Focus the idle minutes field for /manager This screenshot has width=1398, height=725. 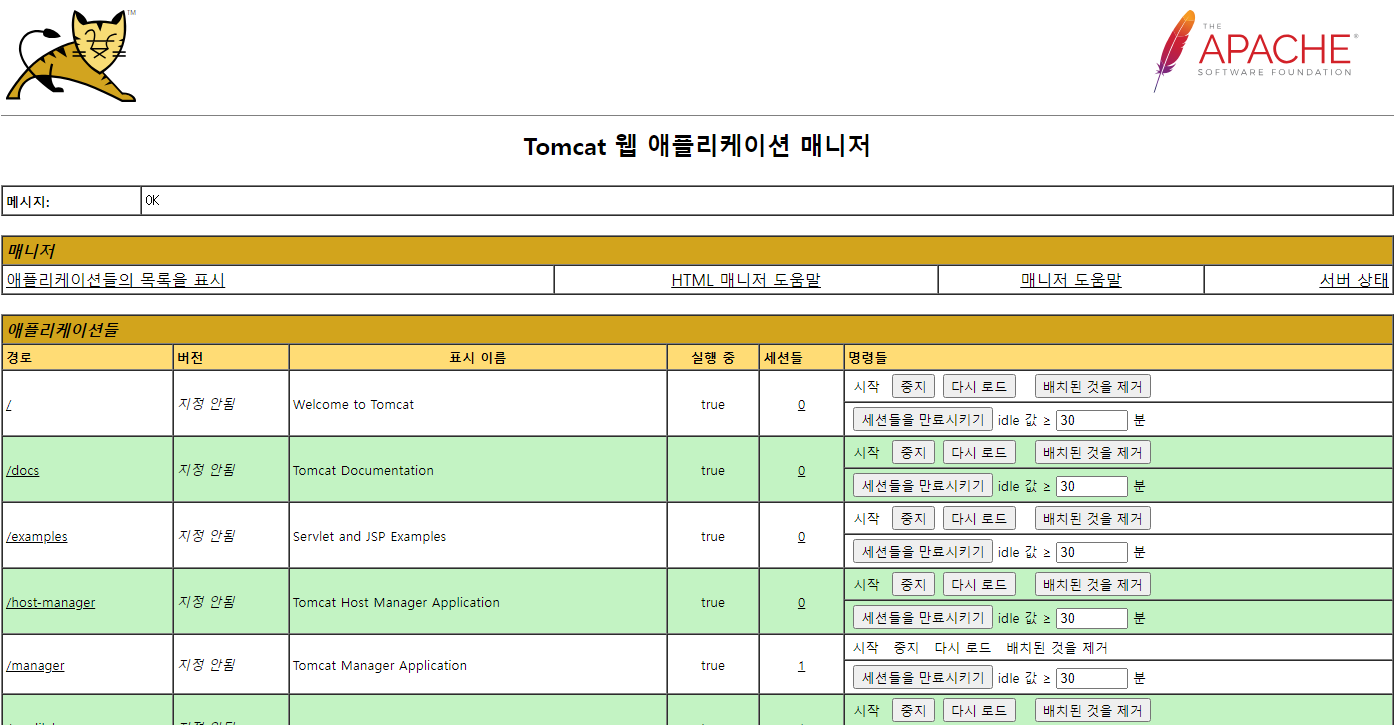pos(1092,678)
